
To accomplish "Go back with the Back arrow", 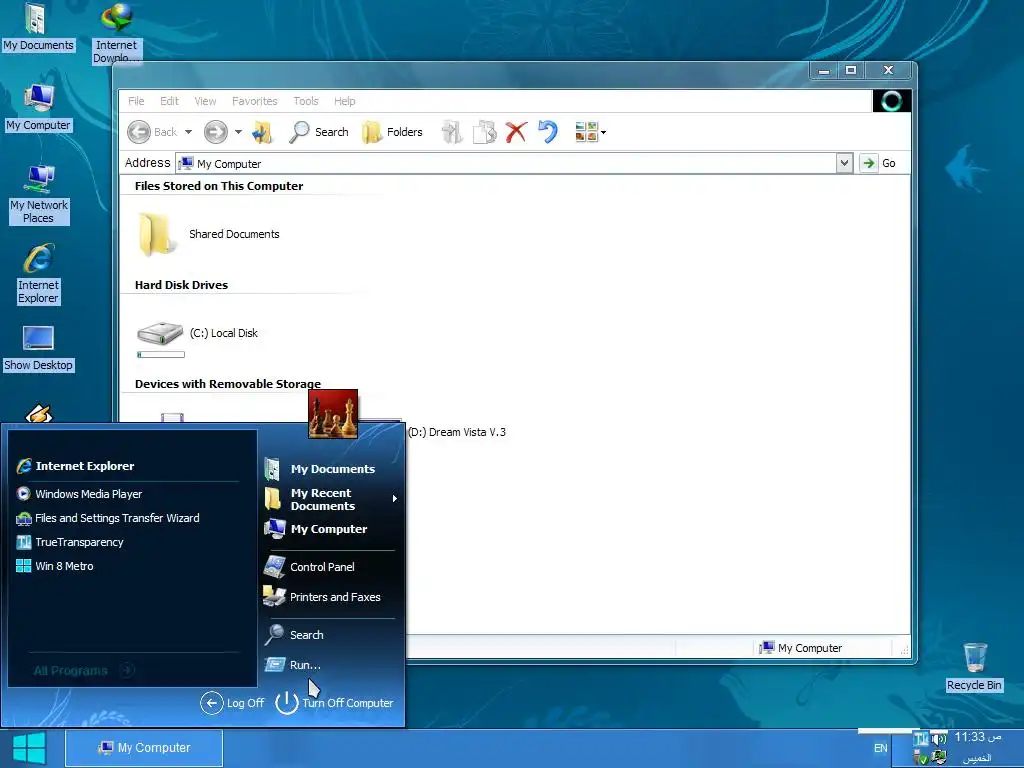I will point(152,132).
